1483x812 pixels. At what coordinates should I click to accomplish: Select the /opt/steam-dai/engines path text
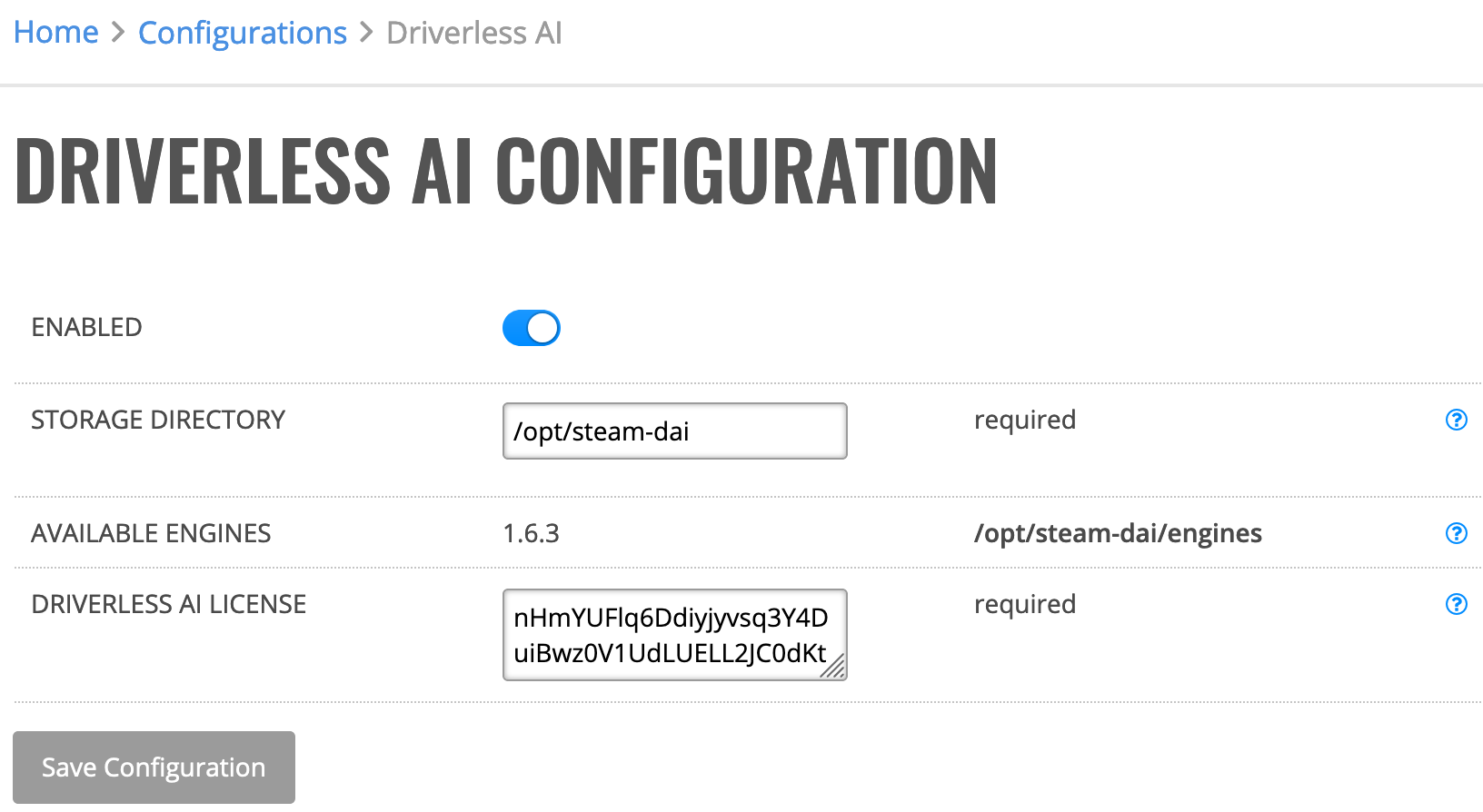click(1118, 533)
